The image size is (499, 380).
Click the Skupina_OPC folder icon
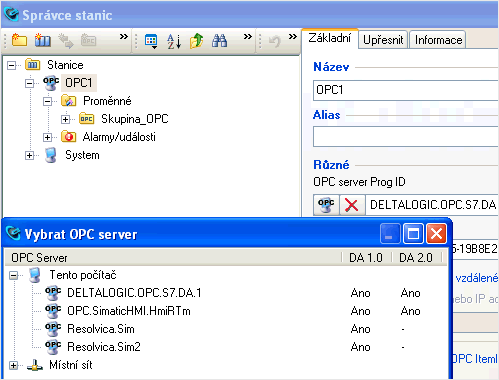point(87,119)
